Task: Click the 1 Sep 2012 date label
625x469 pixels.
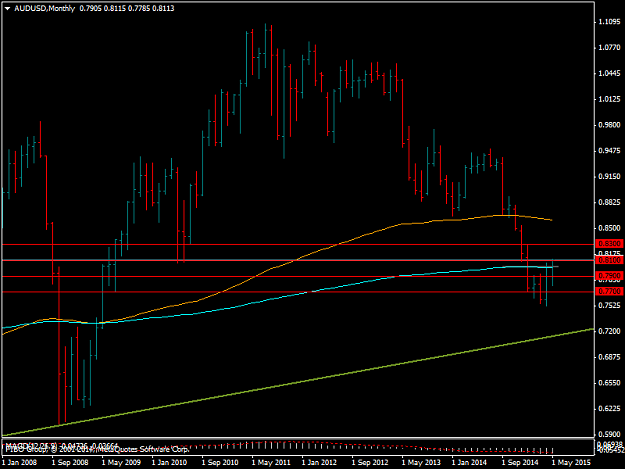Action: point(370,463)
